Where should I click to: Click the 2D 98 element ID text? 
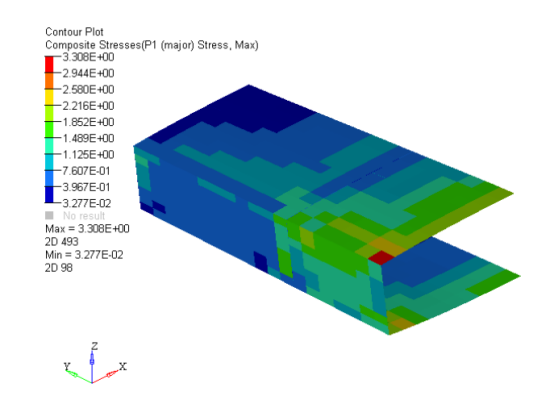(59, 268)
